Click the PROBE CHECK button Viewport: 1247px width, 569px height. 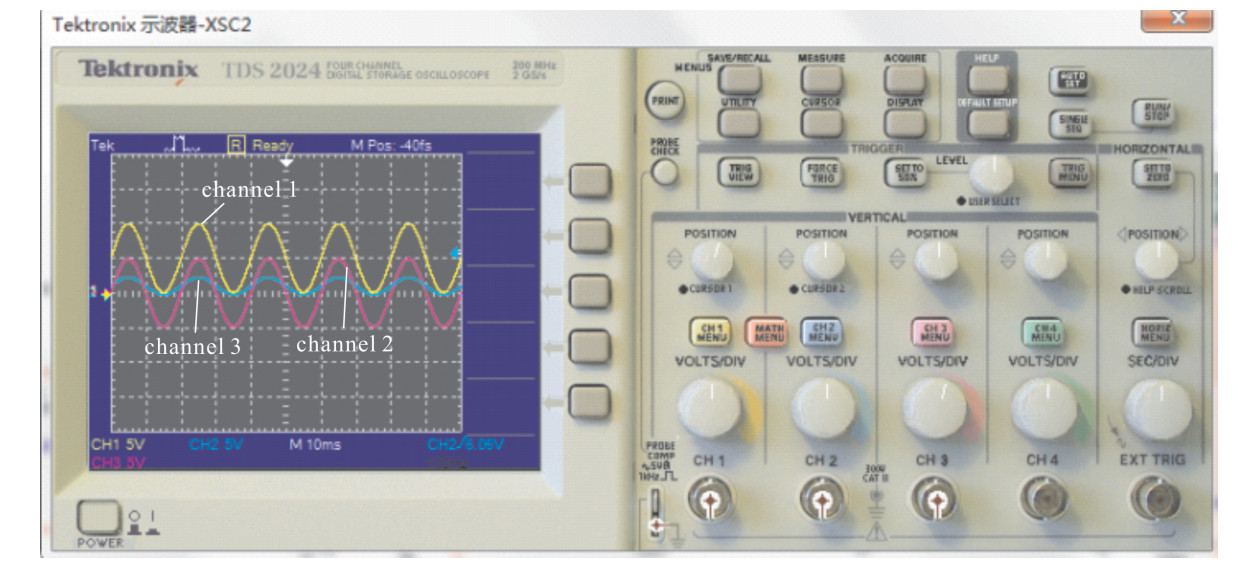tap(661, 172)
